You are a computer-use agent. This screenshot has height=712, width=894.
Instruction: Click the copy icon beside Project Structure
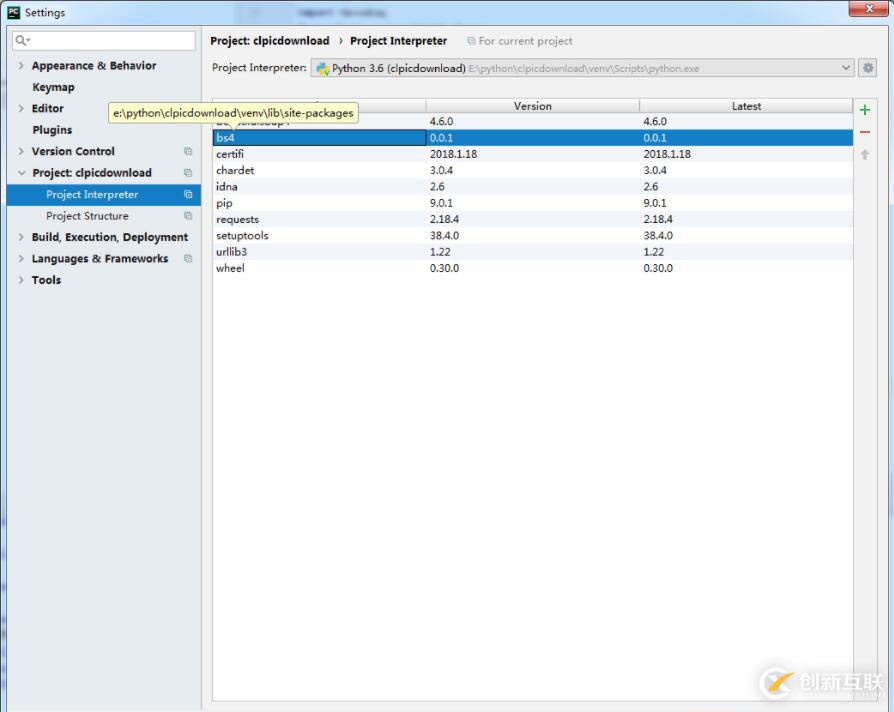point(188,215)
